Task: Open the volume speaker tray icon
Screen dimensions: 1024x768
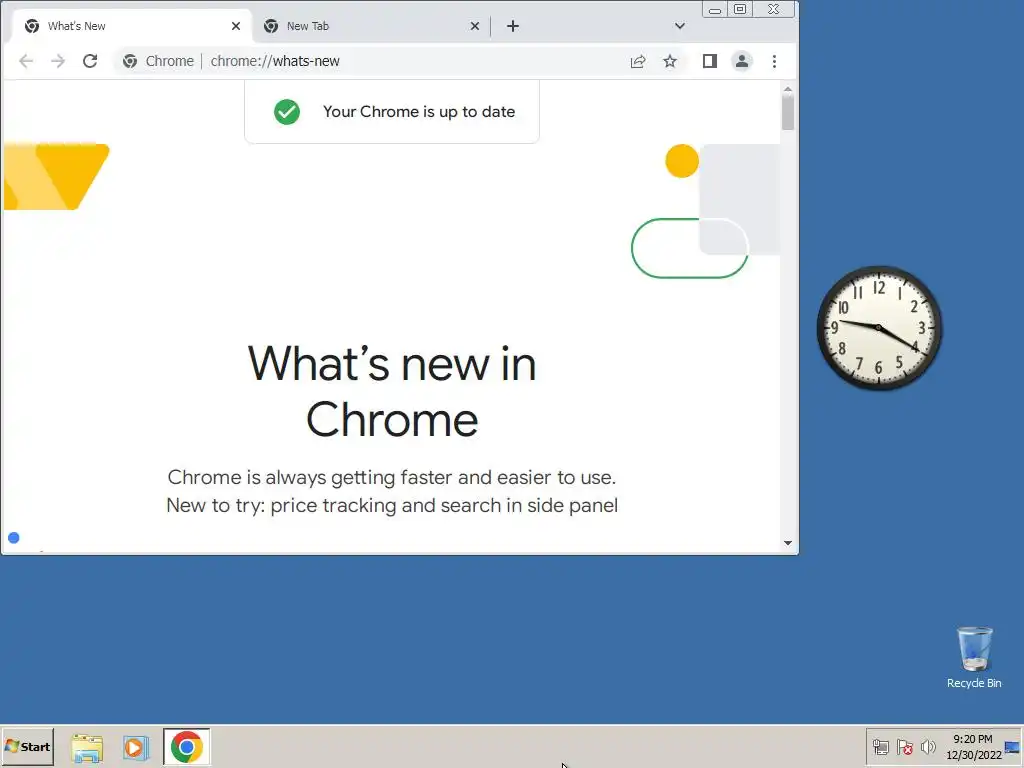Action: click(x=928, y=747)
